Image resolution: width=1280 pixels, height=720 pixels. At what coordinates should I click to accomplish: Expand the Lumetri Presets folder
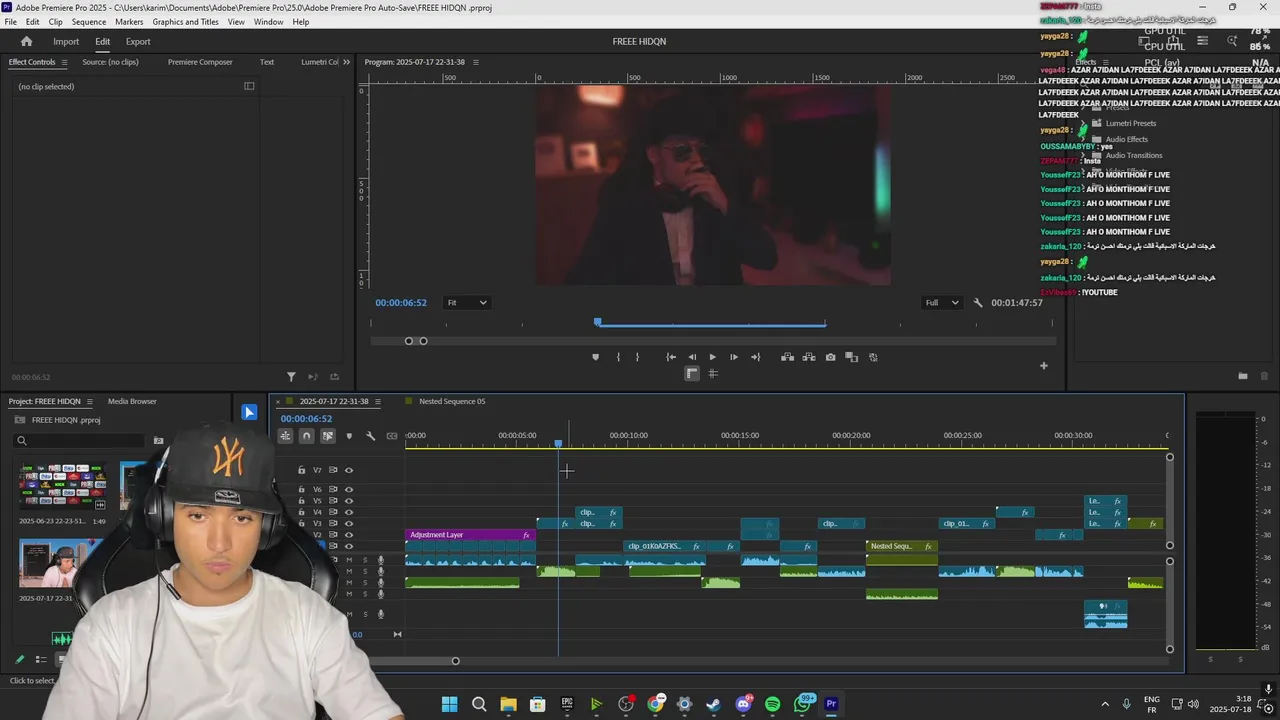(x=1083, y=123)
